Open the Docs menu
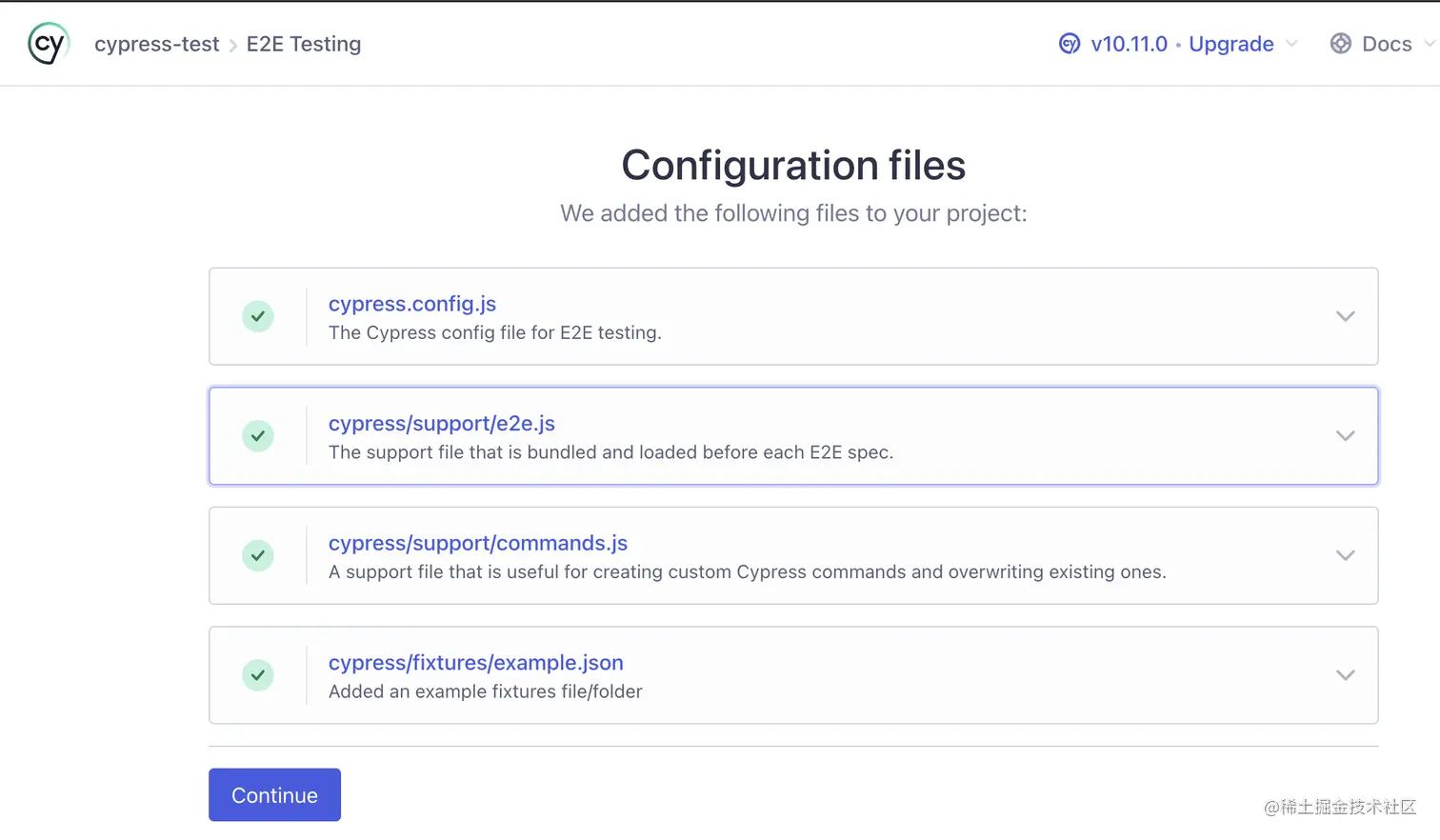The image size is (1440, 840). pos(1383,44)
